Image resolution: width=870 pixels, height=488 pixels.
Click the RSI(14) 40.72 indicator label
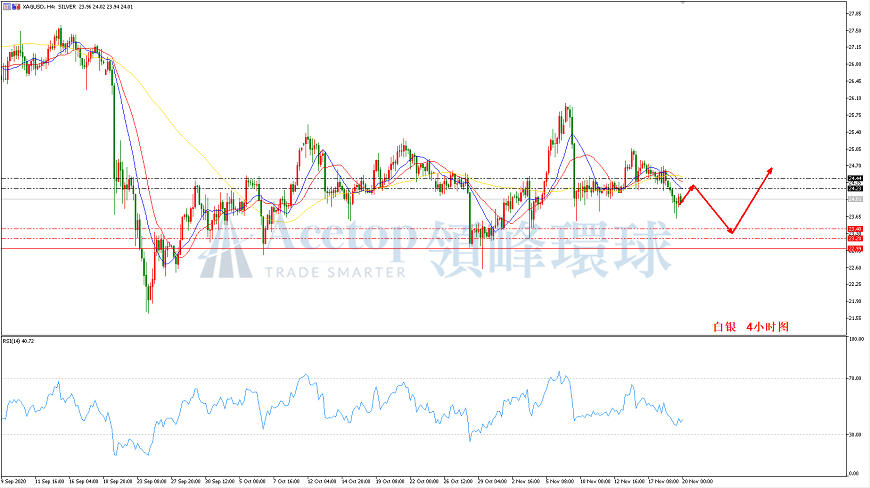pyautogui.click(x=18, y=341)
